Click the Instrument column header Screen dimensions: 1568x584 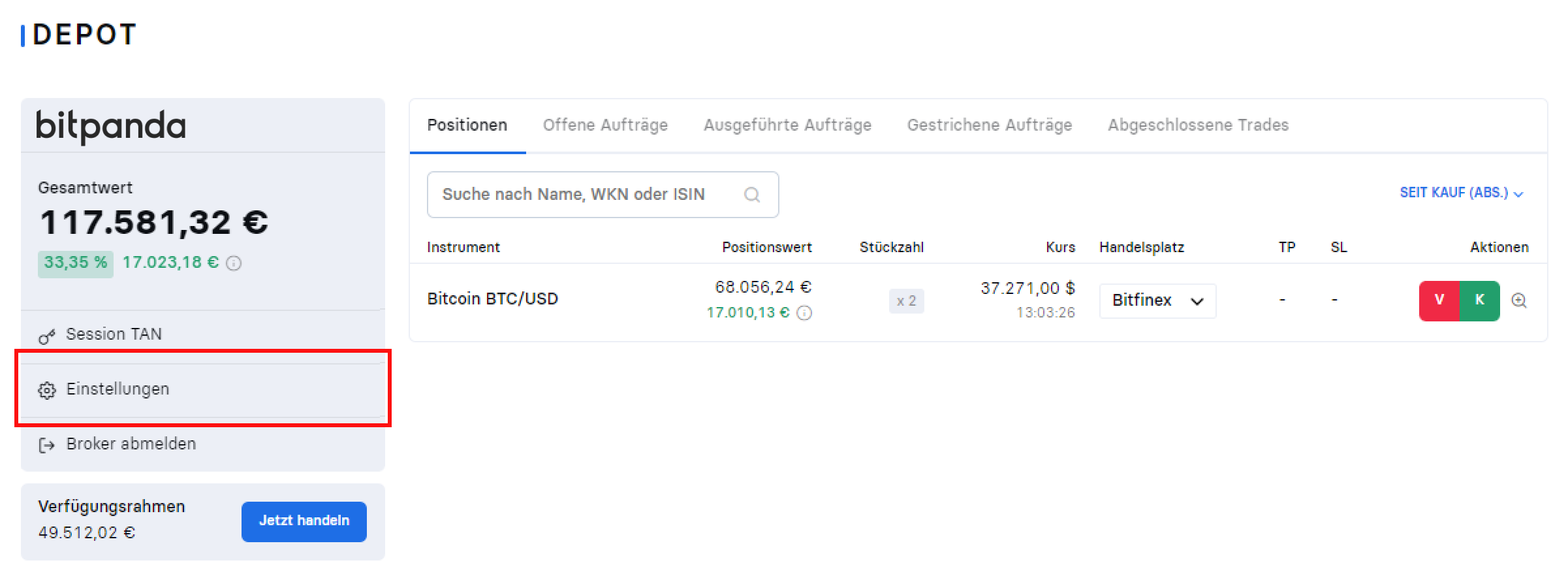click(x=463, y=248)
